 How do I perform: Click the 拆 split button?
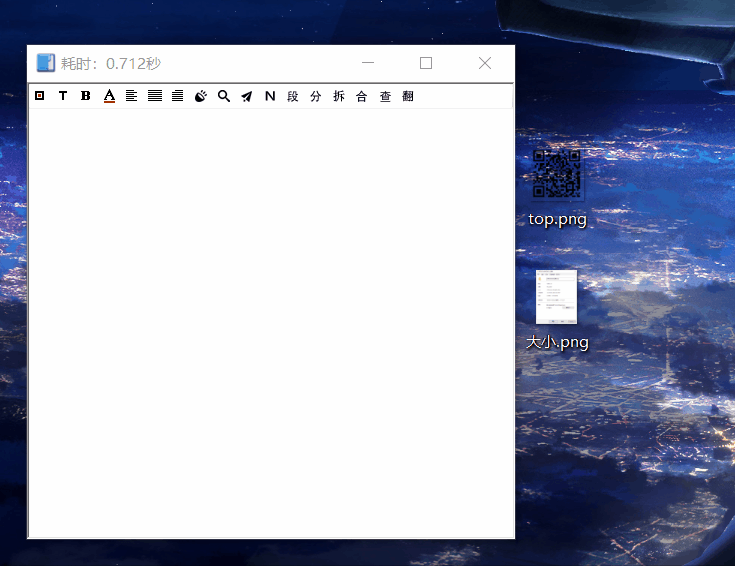(339, 96)
